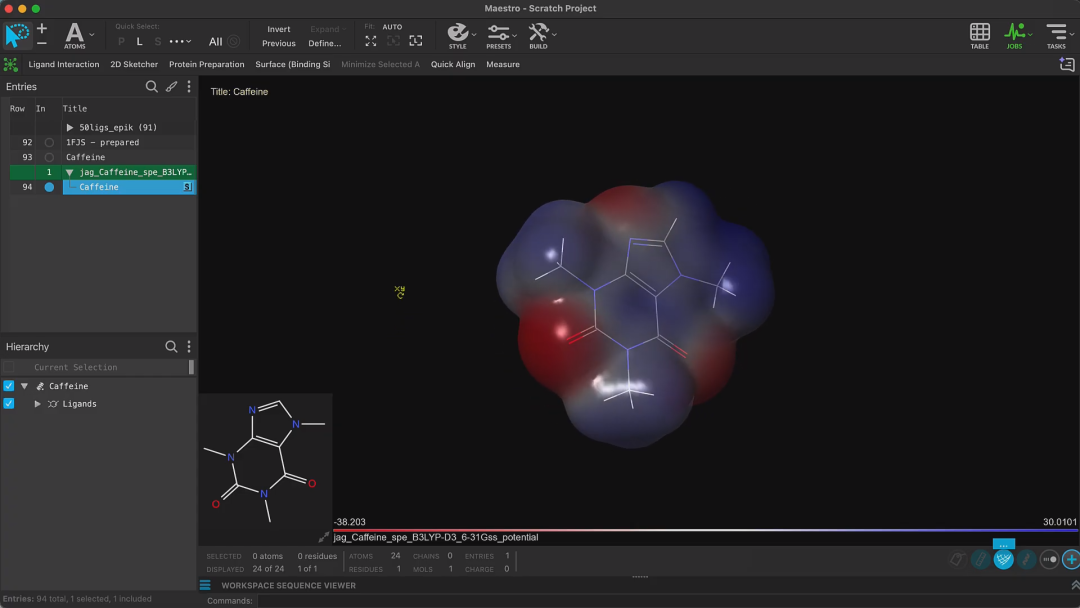Click the feedback note icon at top right
Image resolution: width=1080 pixels, height=608 pixels.
1066,65
